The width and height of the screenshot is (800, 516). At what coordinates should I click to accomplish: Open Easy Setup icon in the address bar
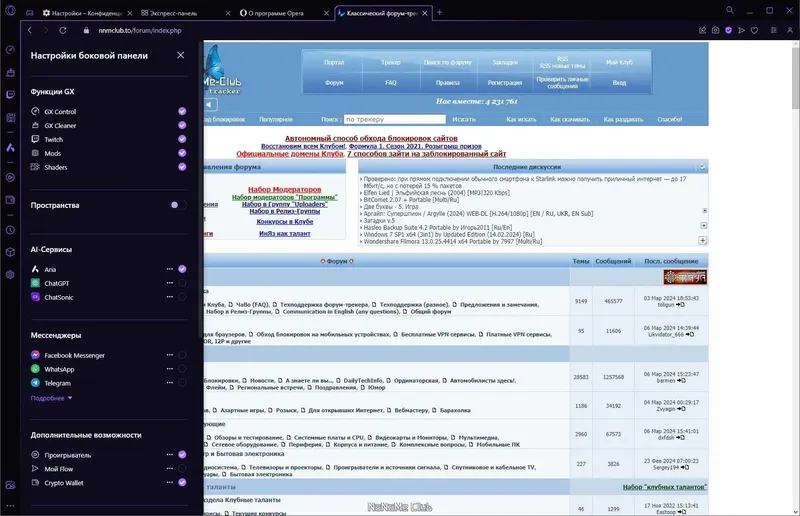tap(774, 31)
